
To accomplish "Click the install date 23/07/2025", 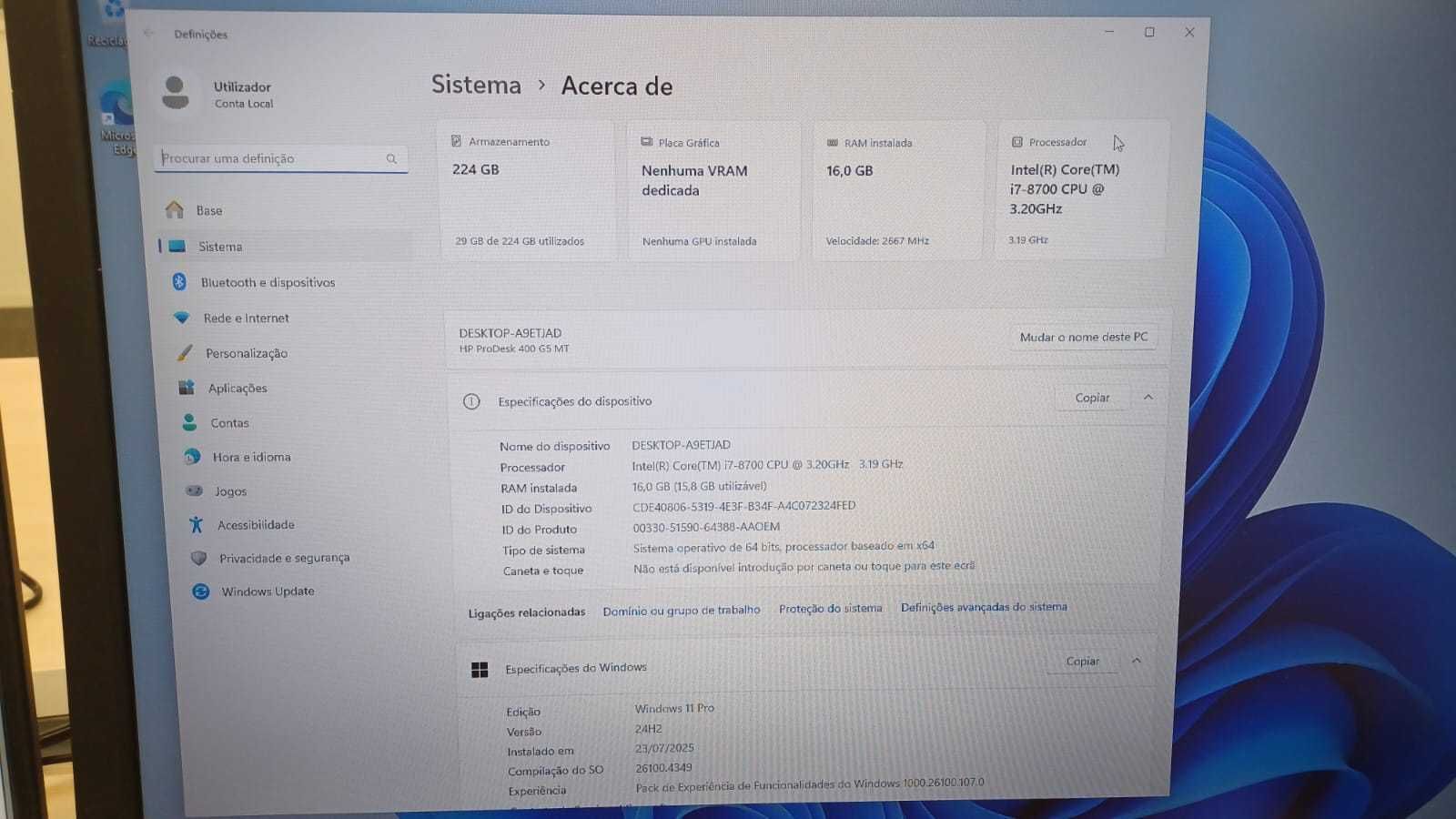I will [664, 748].
